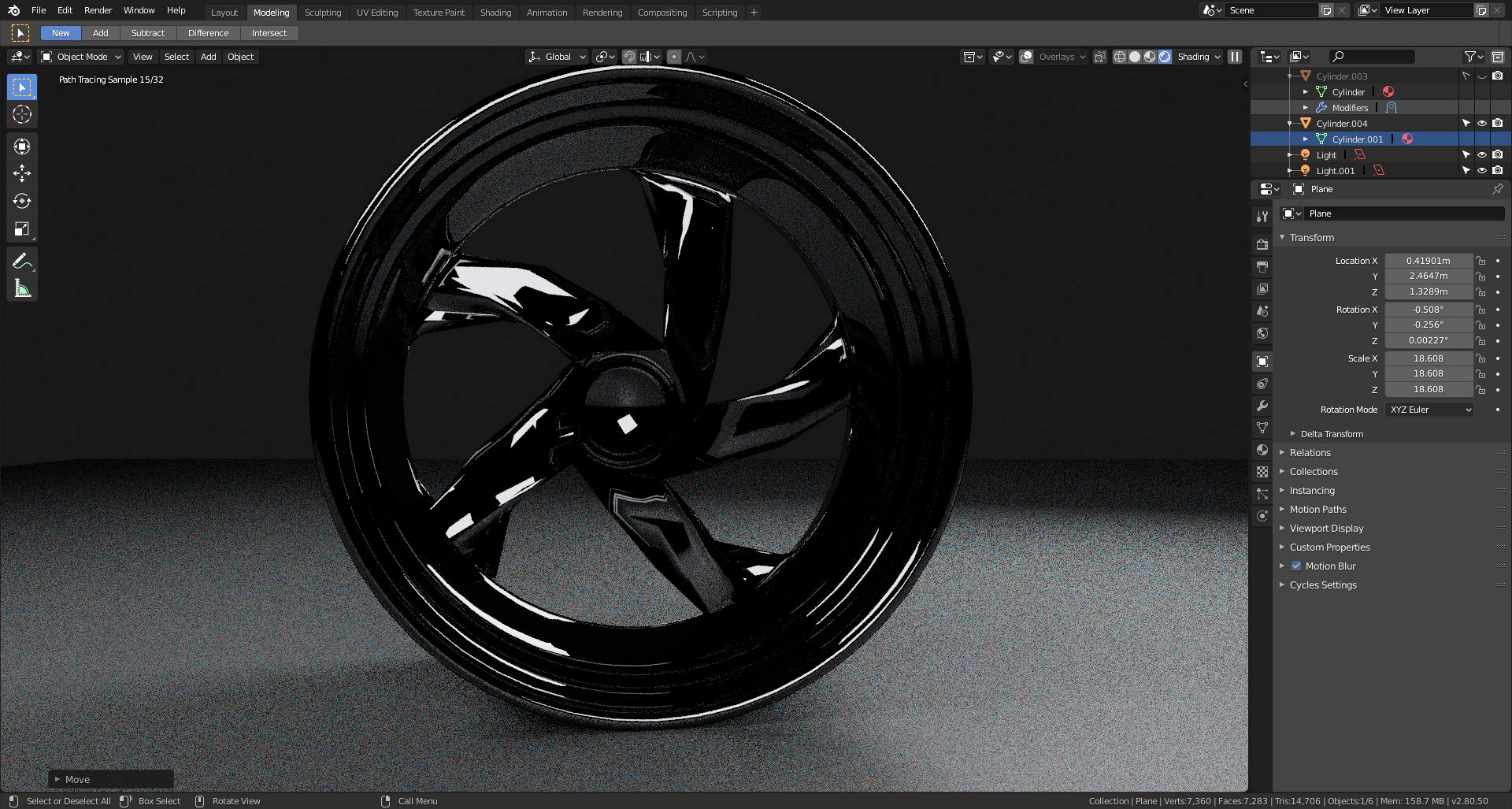Click the Rotation Z value field
This screenshot has height=809, width=1512.
(1429, 340)
